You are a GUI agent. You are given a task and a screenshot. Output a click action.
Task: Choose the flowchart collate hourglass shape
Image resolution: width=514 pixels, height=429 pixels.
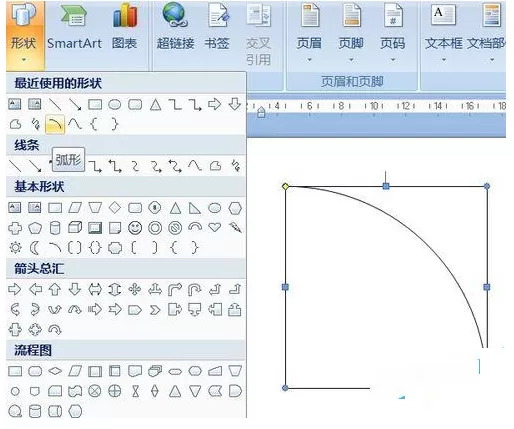tap(135, 391)
